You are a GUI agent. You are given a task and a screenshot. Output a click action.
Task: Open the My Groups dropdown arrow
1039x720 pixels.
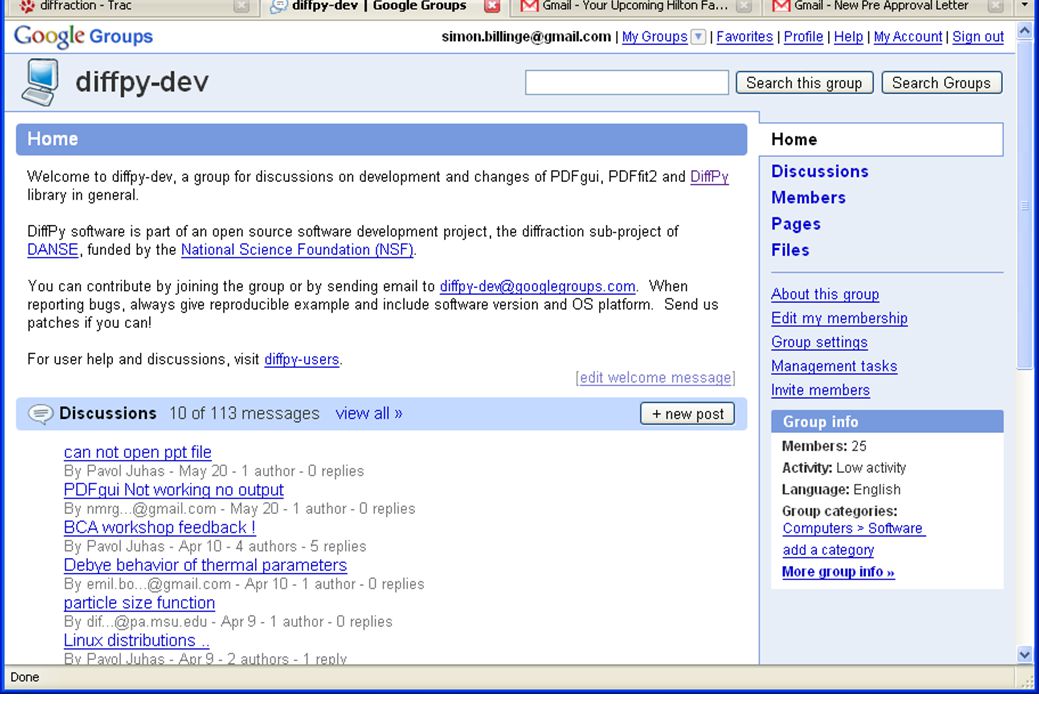698,37
